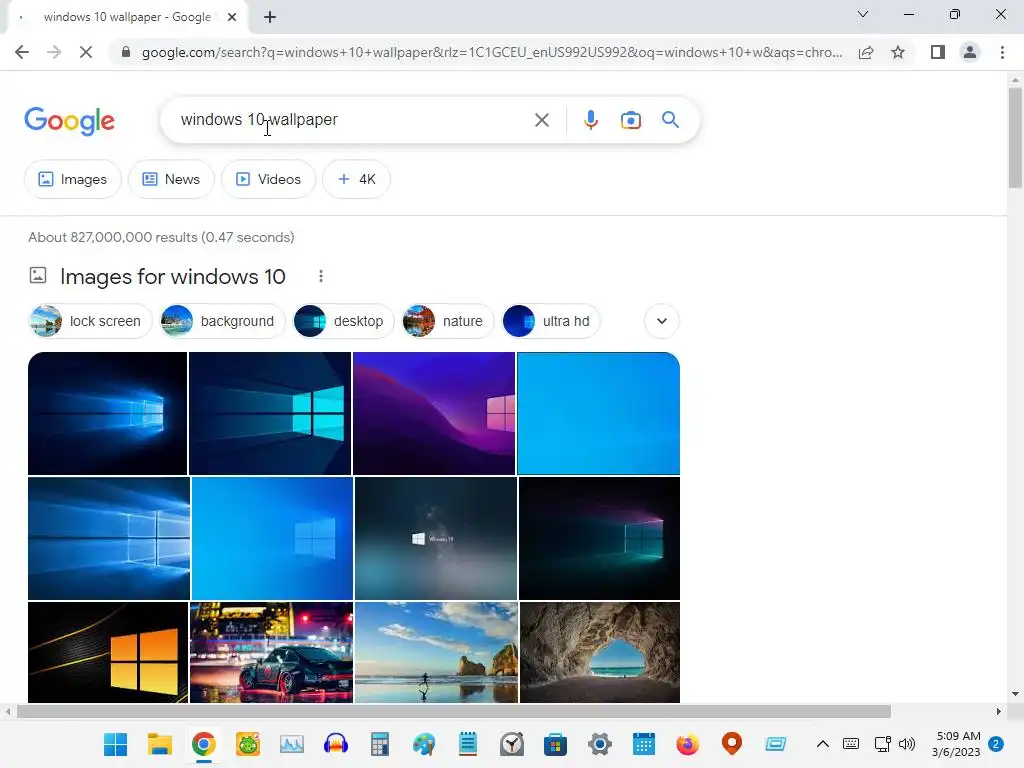
Task: Launch Firefox from taskbar
Action: pyautogui.click(x=687, y=744)
